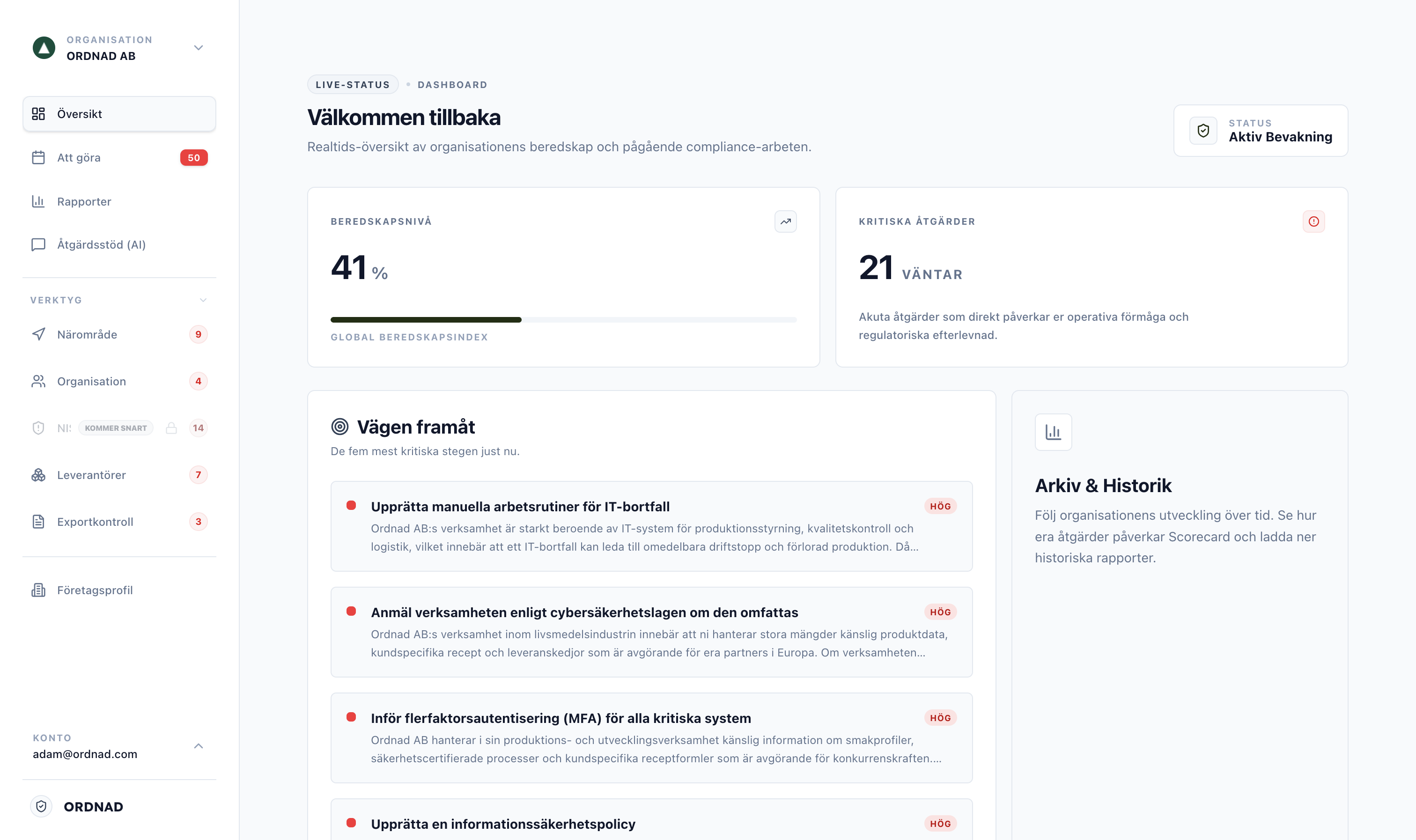Image resolution: width=1416 pixels, height=840 pixels.
Task: Click the global beredskapsindex progress bar
Action: pos(563,320)
